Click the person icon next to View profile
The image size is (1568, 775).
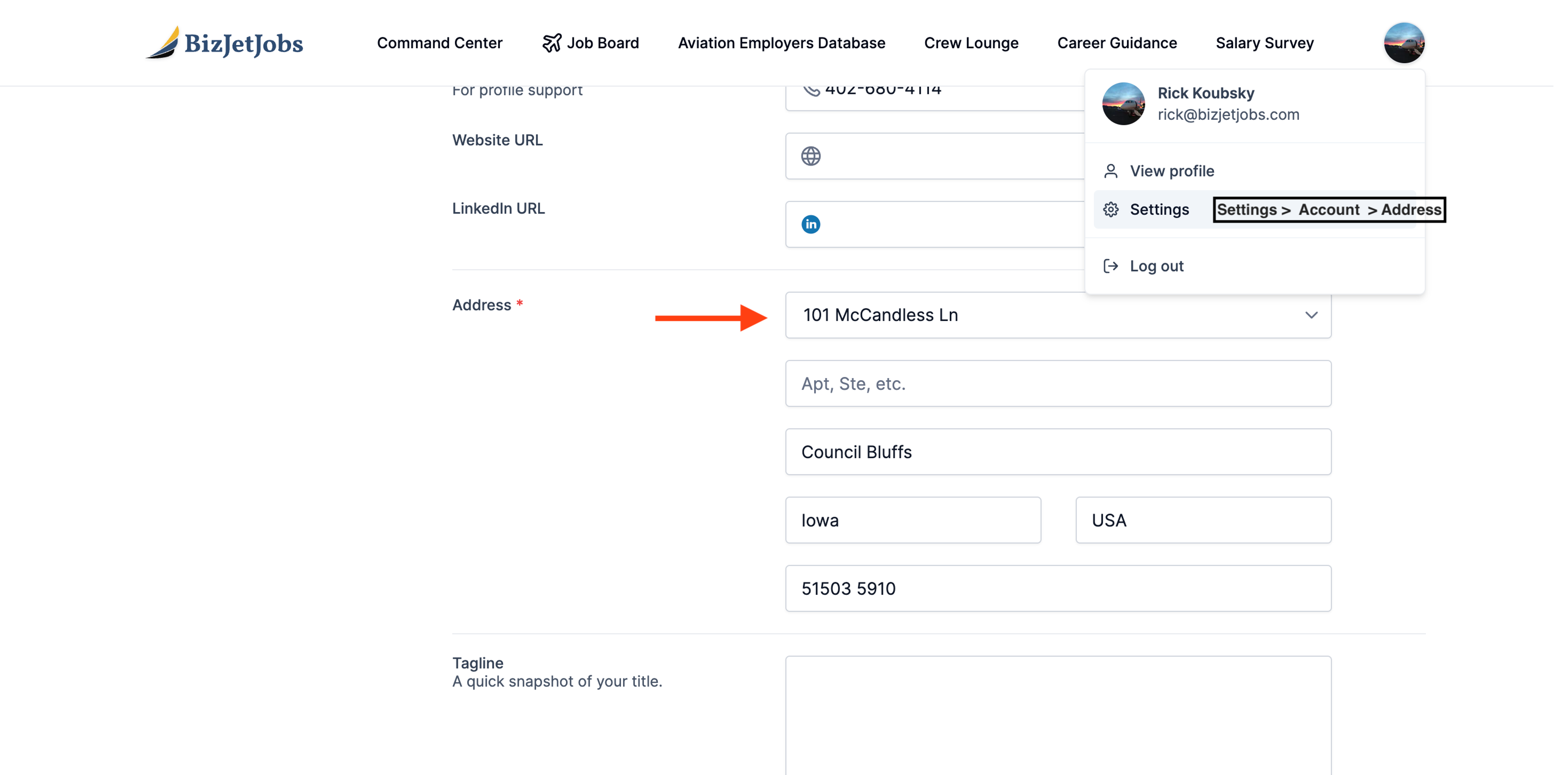(x=1110, y=171)
